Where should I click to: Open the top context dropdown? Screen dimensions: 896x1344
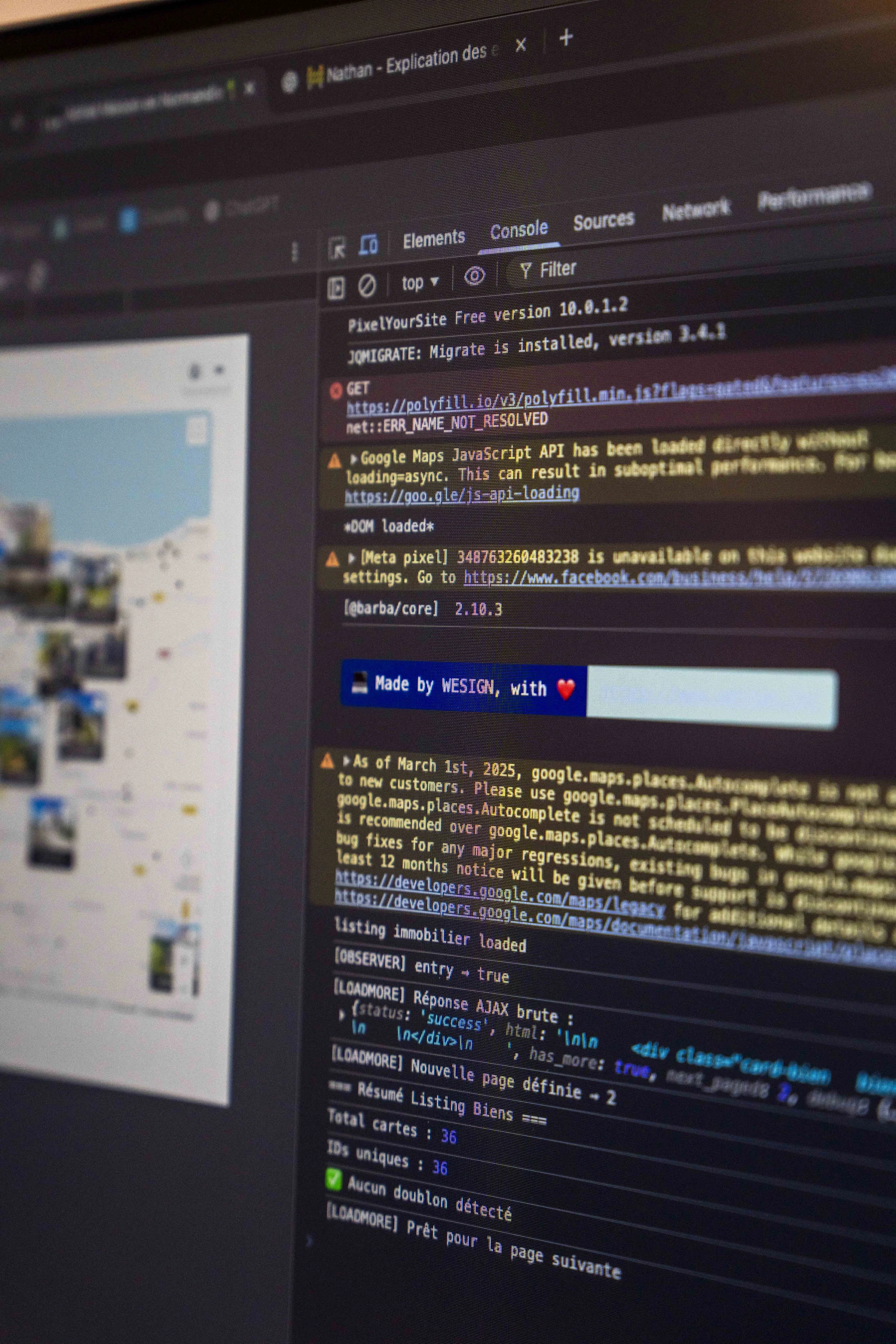point(420,282)
